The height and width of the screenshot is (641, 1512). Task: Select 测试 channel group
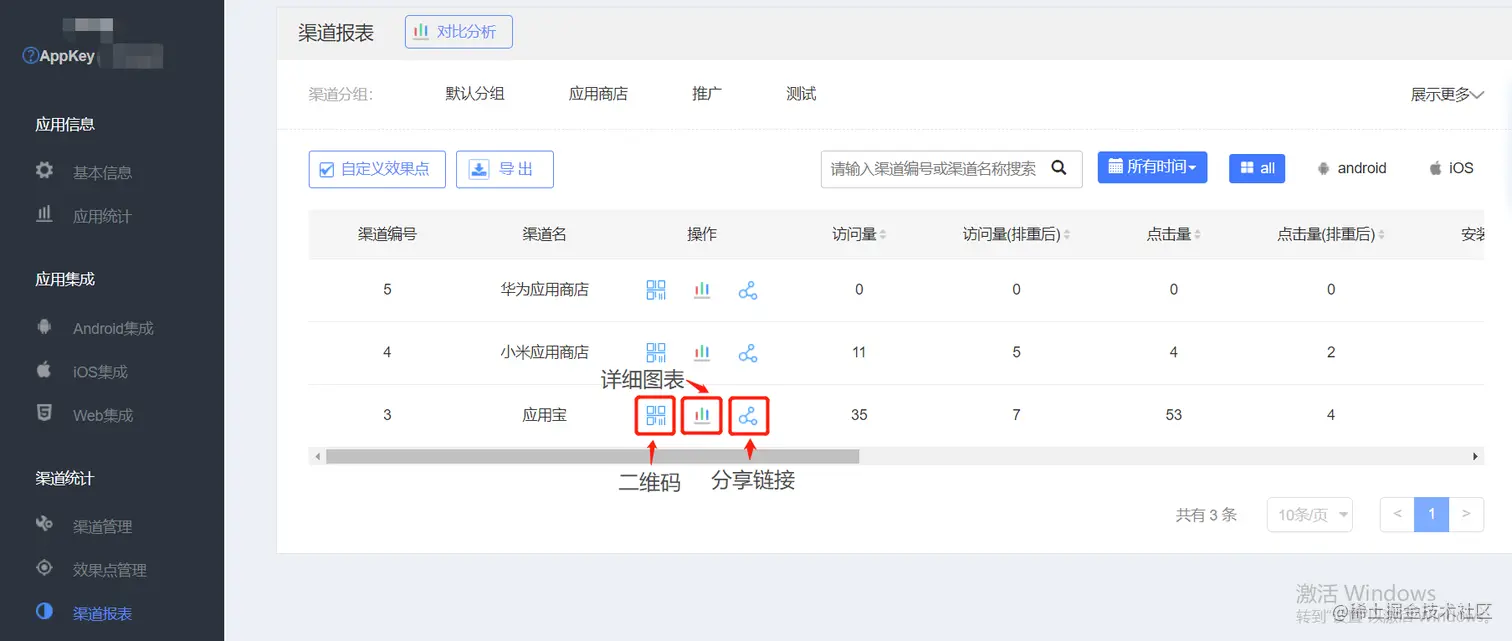[801, 94]
